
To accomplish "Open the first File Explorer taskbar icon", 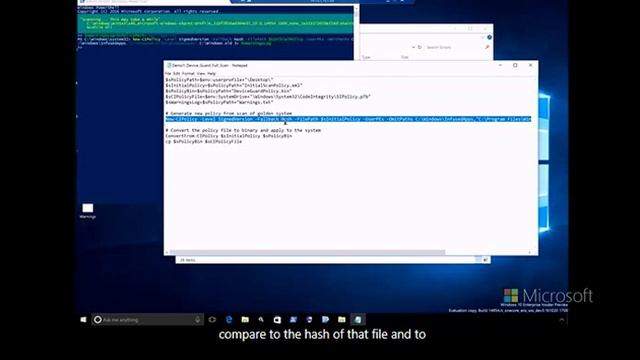I will (x=245, y=320).
